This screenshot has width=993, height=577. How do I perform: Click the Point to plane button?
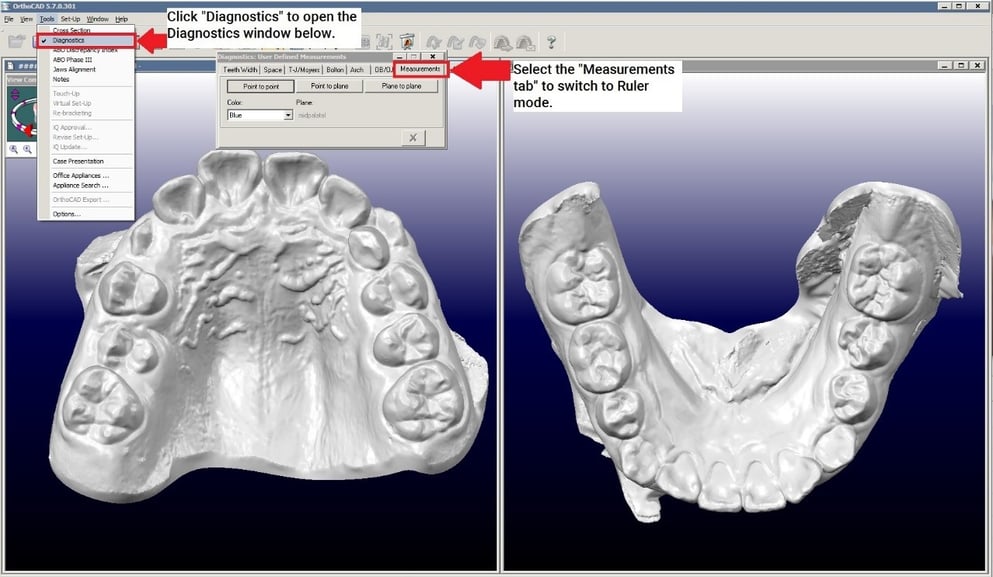(330, 86)
